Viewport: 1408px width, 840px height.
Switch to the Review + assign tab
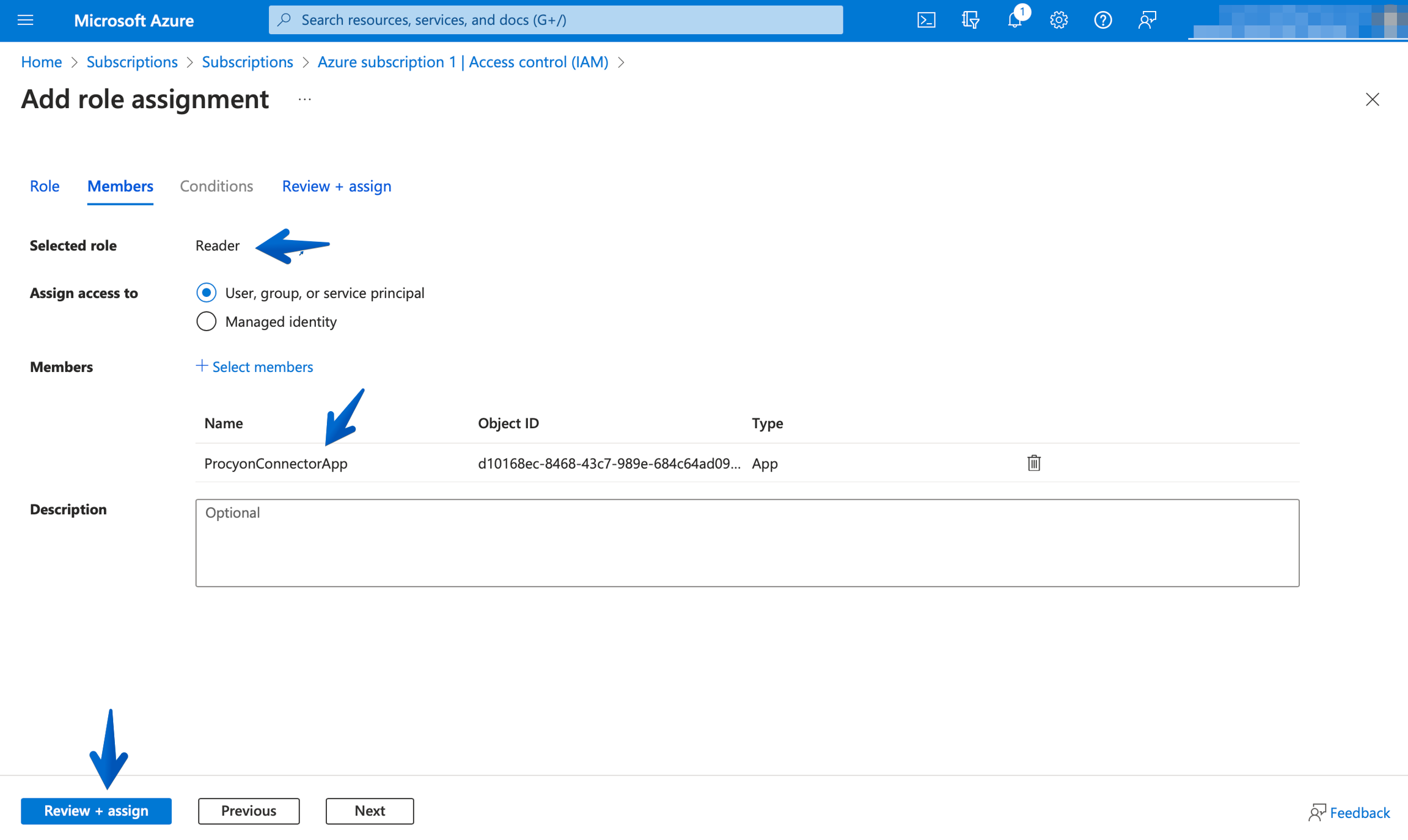[336, 186]
